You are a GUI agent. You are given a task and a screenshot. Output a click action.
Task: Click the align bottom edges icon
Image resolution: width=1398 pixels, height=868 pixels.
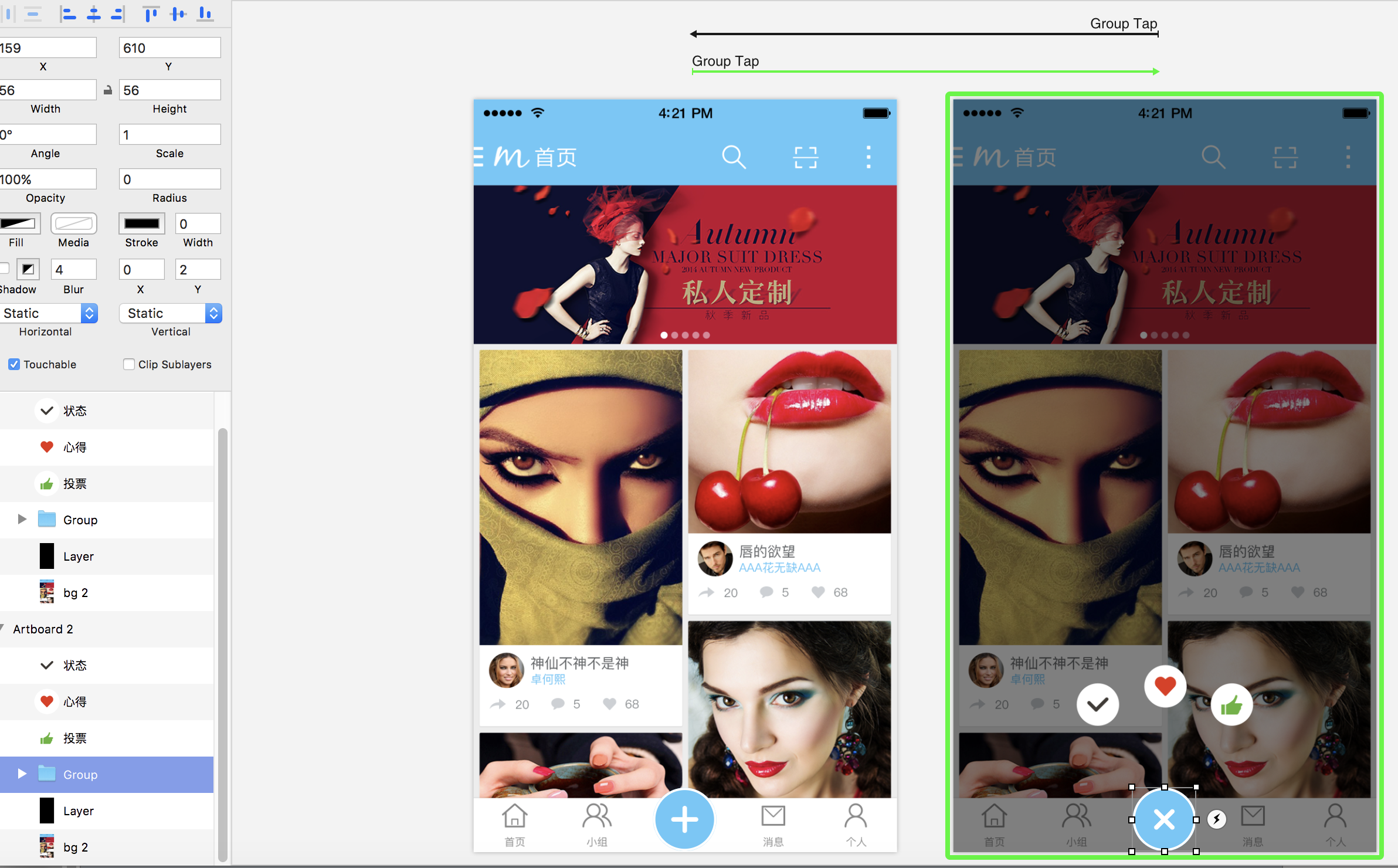click(x=205, y=14)
